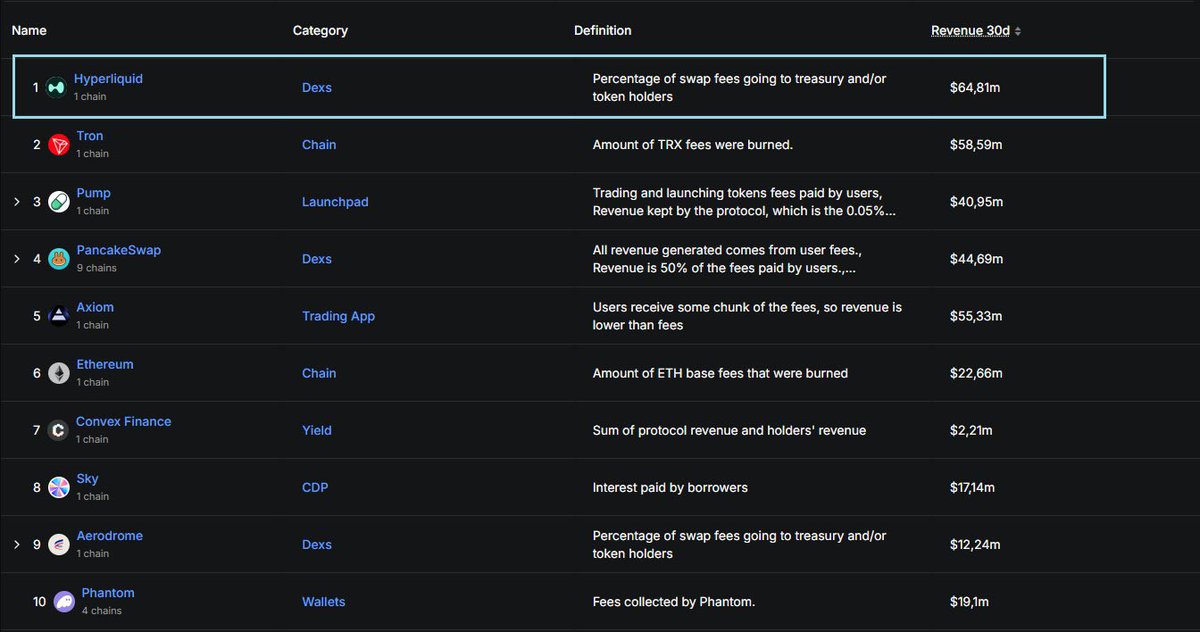Open the Trading App category link
This screenshot has height=632, width=1200.
click(339, 316)
